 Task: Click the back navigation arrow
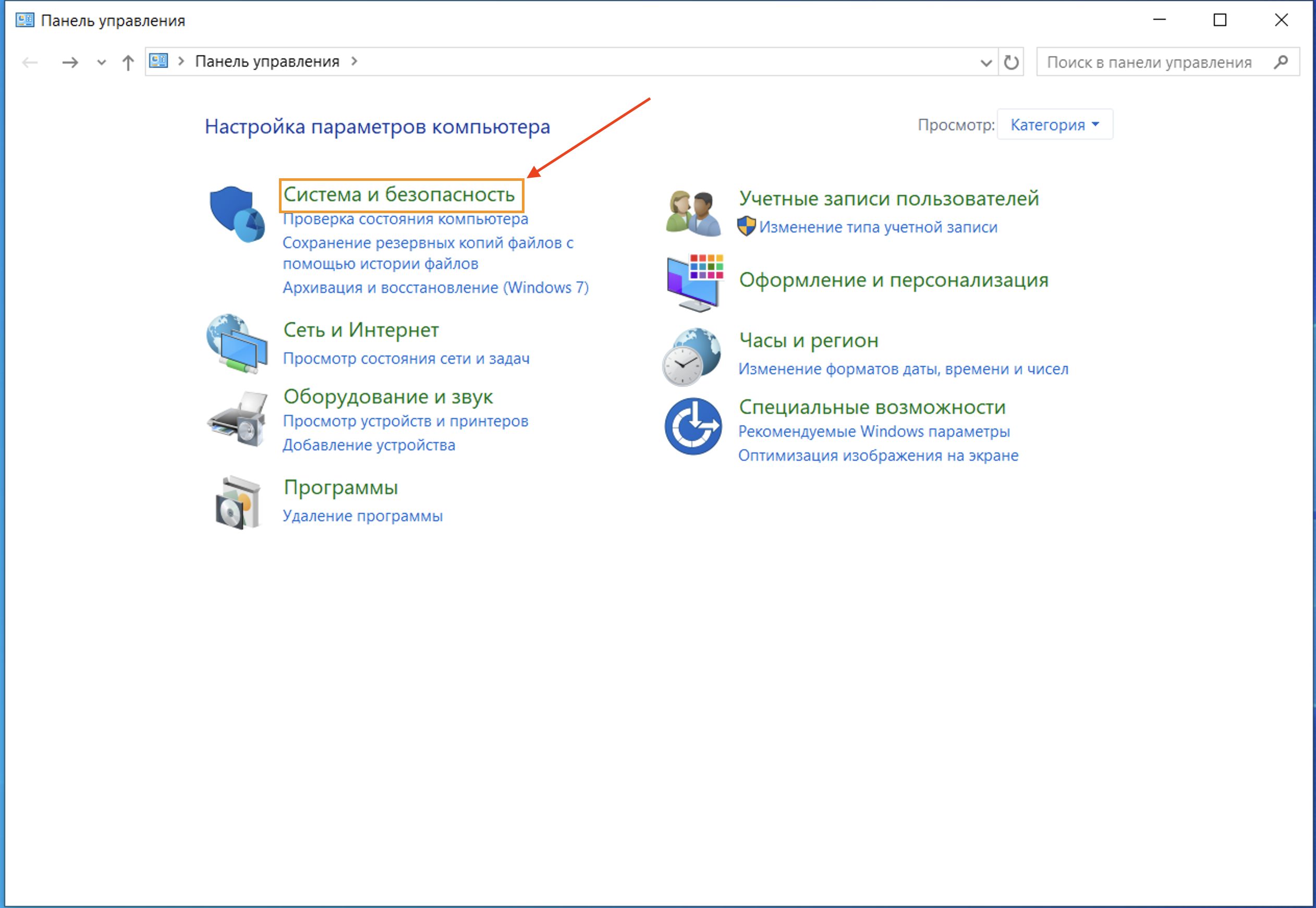click(x=30, y=62)
